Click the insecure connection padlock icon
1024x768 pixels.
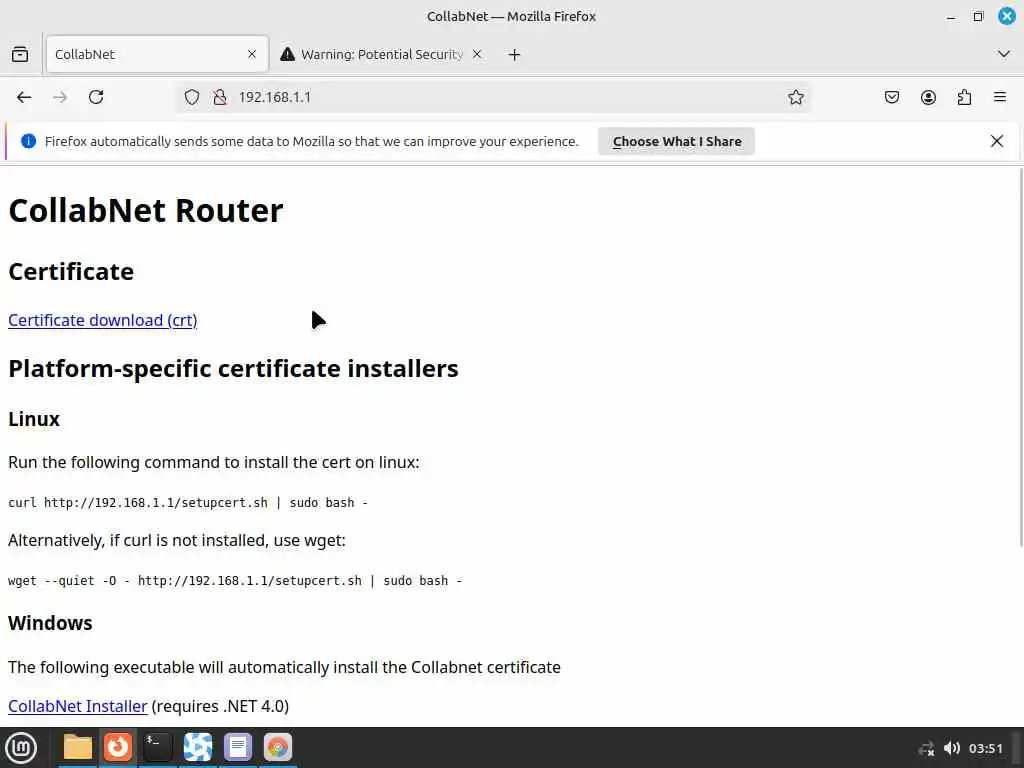point(220,97)
